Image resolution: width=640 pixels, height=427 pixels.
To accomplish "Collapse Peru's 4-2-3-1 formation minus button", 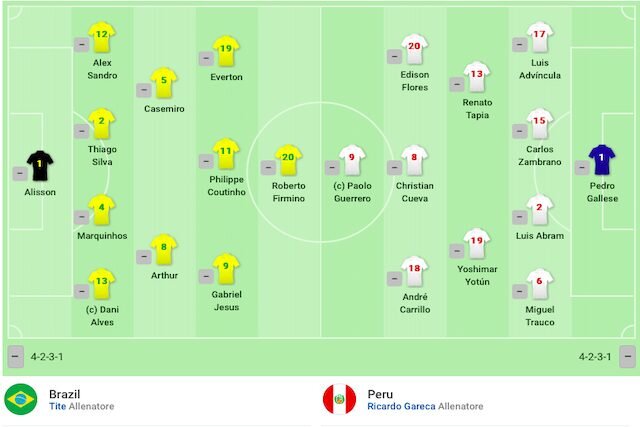I will click(x=627, y=356).
